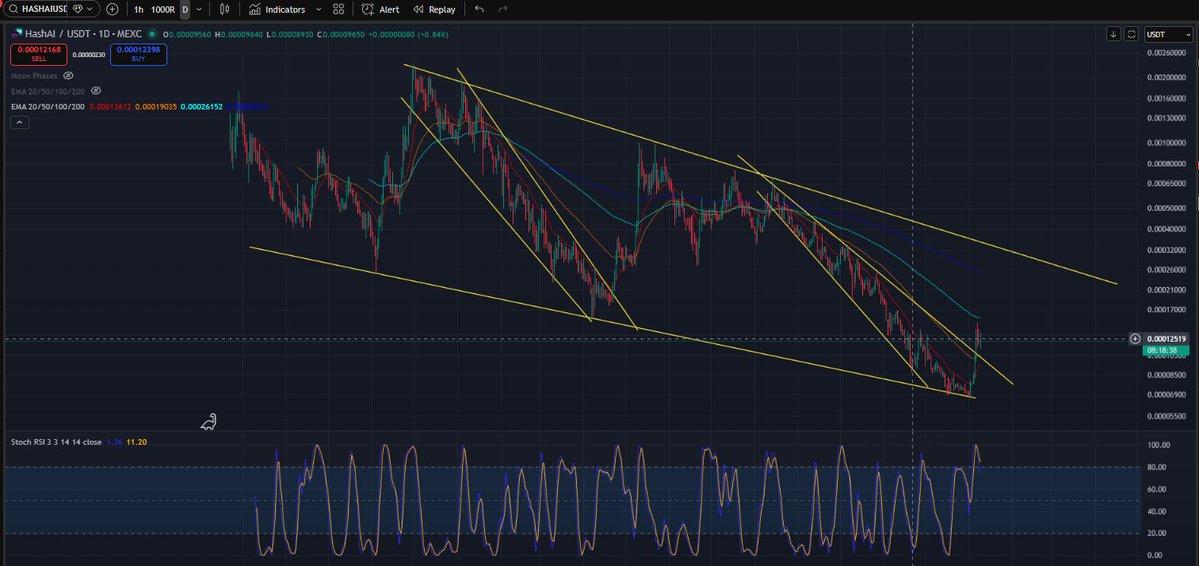Open the indicator templates grid icon
The width and height of the screenshot is (1199, 566).
click(338, 10)
